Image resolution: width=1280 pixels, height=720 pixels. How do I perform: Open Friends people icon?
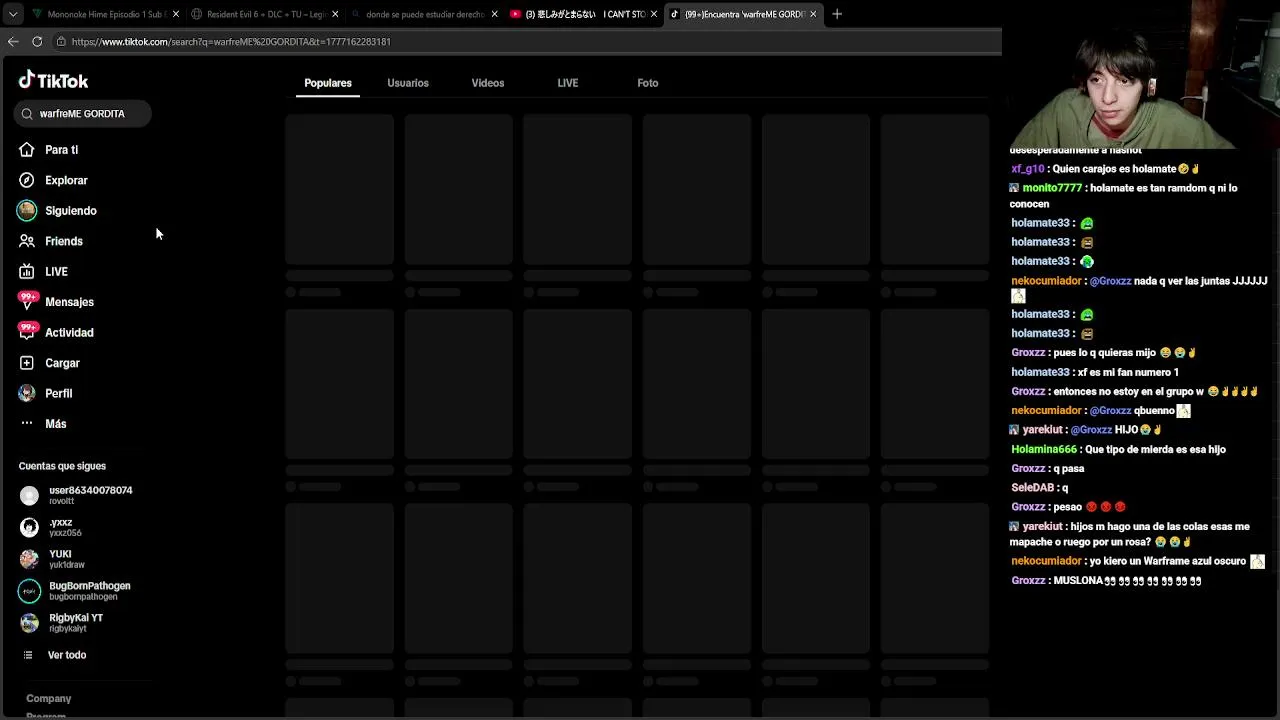[27, 241]
